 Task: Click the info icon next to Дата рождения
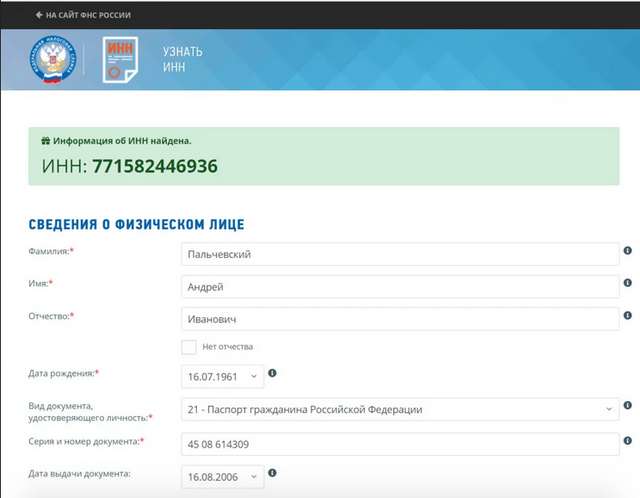pyautogui.click(x=272, y=374)
